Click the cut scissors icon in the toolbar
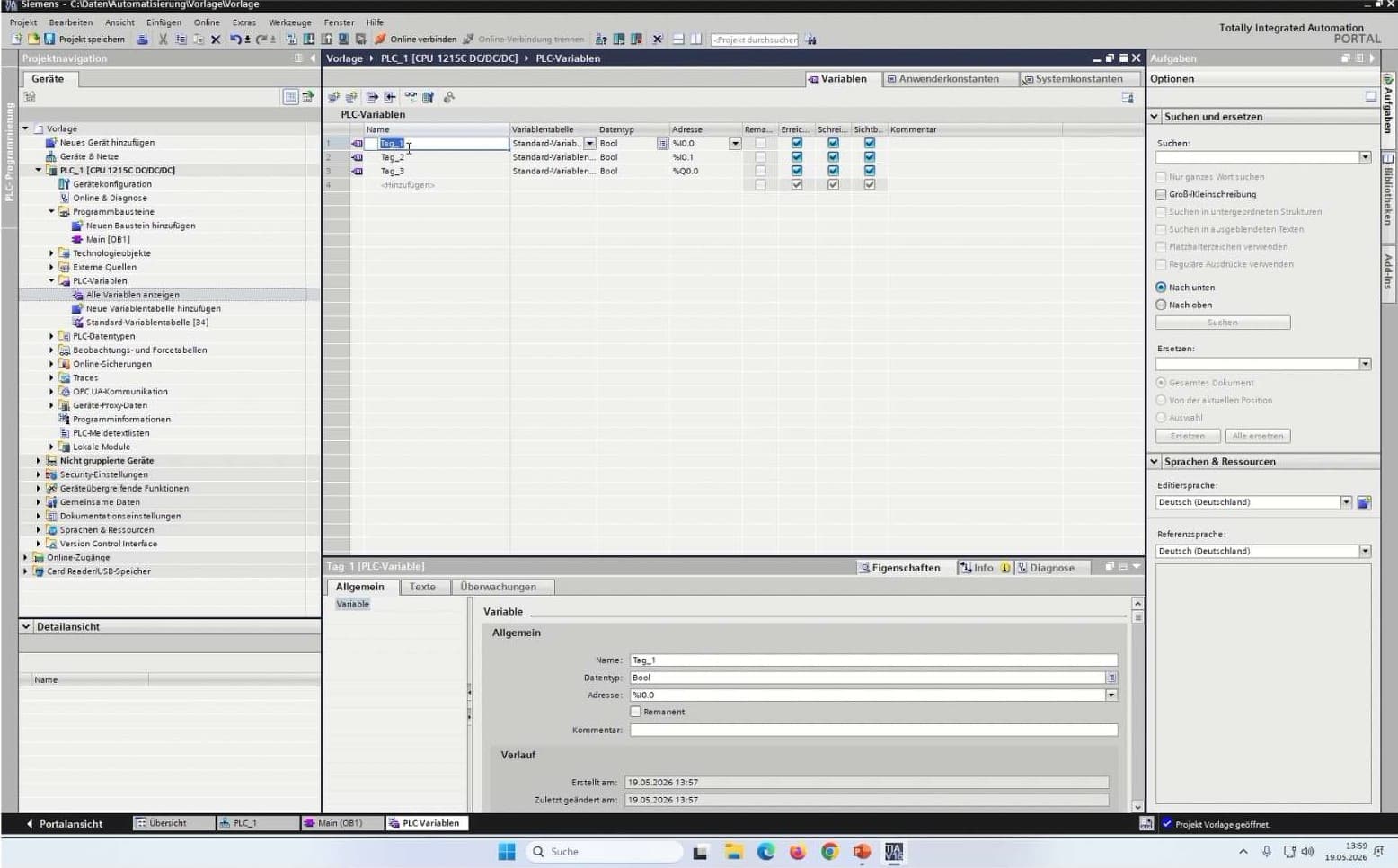Viewport: 1398px width, 868px height. click(163, 40)
